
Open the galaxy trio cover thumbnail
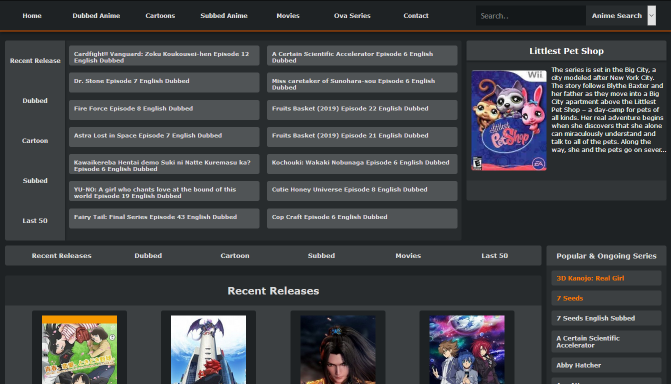coord(467,350)
